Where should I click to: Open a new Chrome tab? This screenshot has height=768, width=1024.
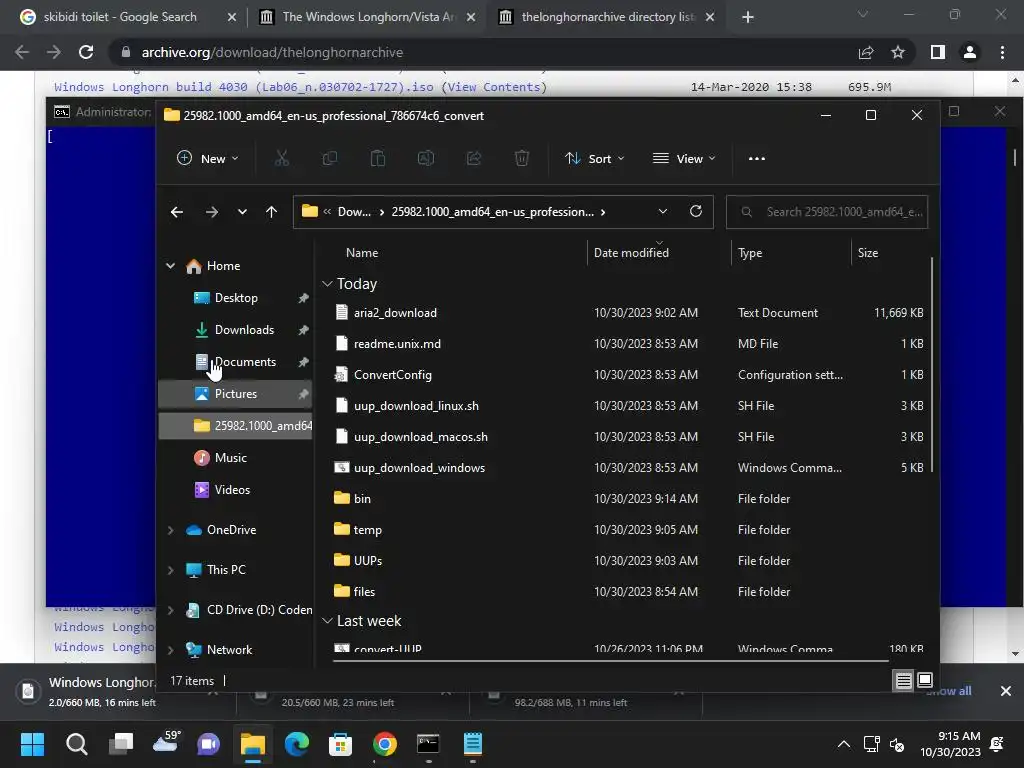coord(748,17)
